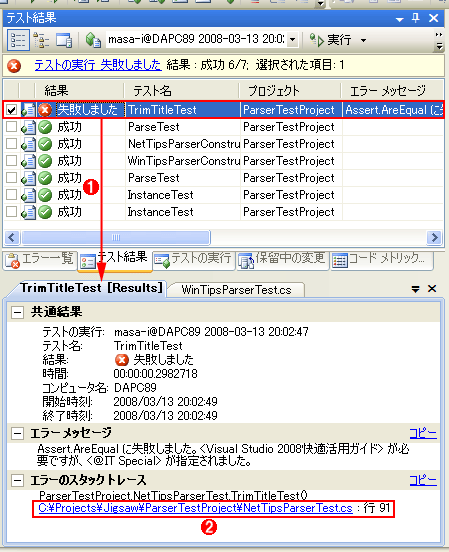The width and height of the screenshot is (449, 552).
Task: Switch to the エラー一覧 tab
Action: [x=40, y=260]
